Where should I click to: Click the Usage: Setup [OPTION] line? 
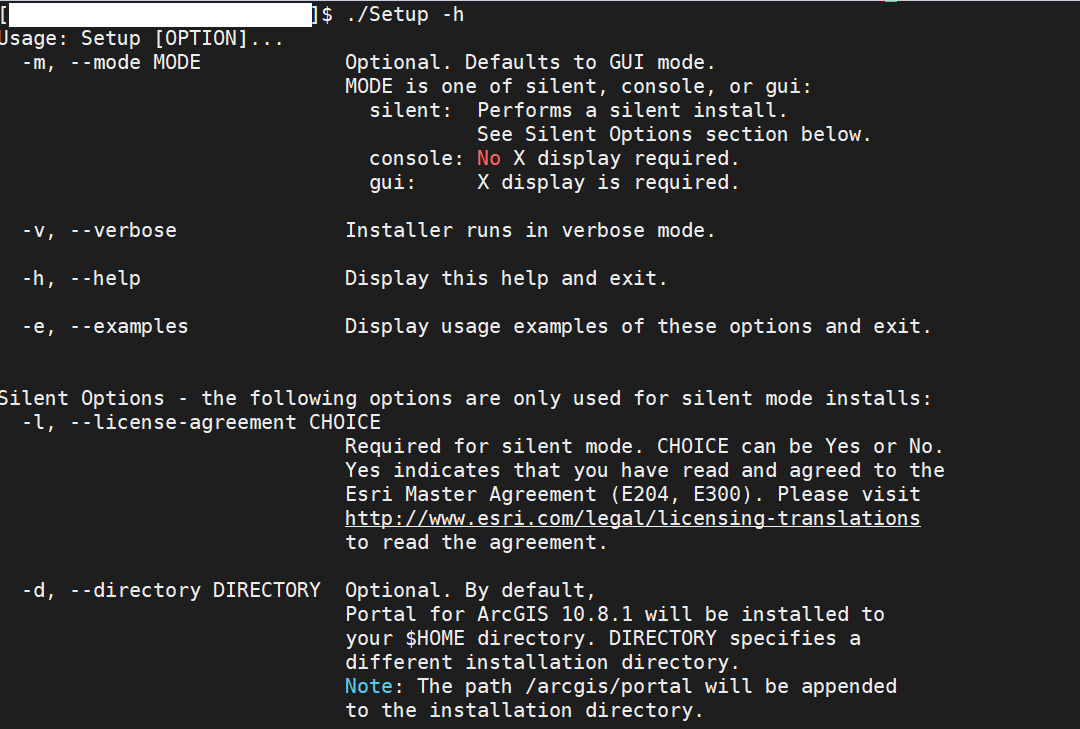pyautogui.click(x=141, y=39)
